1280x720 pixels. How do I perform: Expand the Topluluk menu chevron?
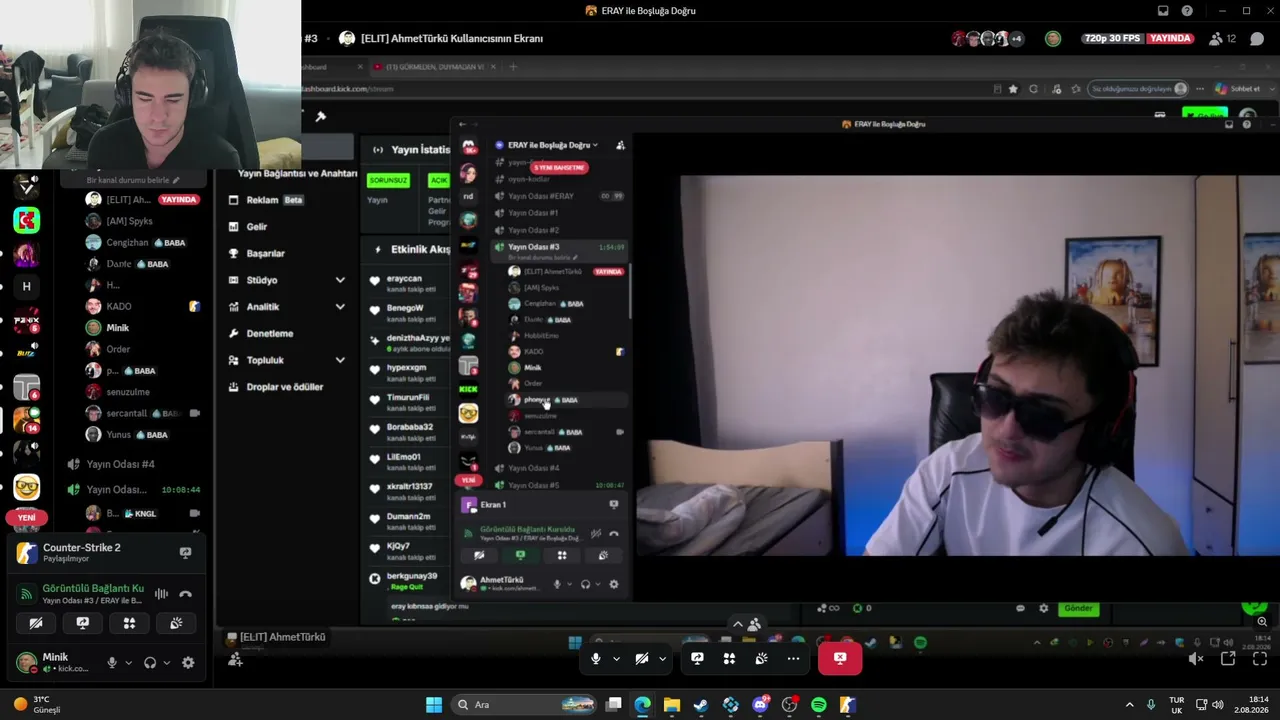(x=340, y=360)
